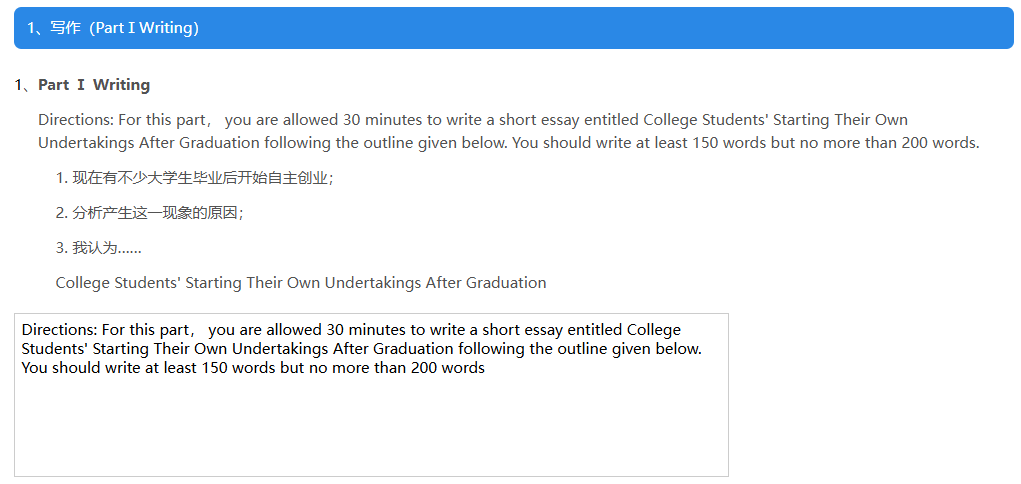
Task: Click the word Directions in the question prompt
Action: pyautogui.click(x=69, y=120)
